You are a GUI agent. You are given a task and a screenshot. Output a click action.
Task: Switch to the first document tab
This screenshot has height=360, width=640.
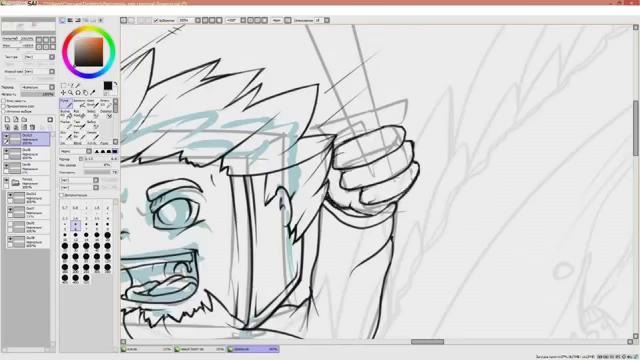(147, 349)
